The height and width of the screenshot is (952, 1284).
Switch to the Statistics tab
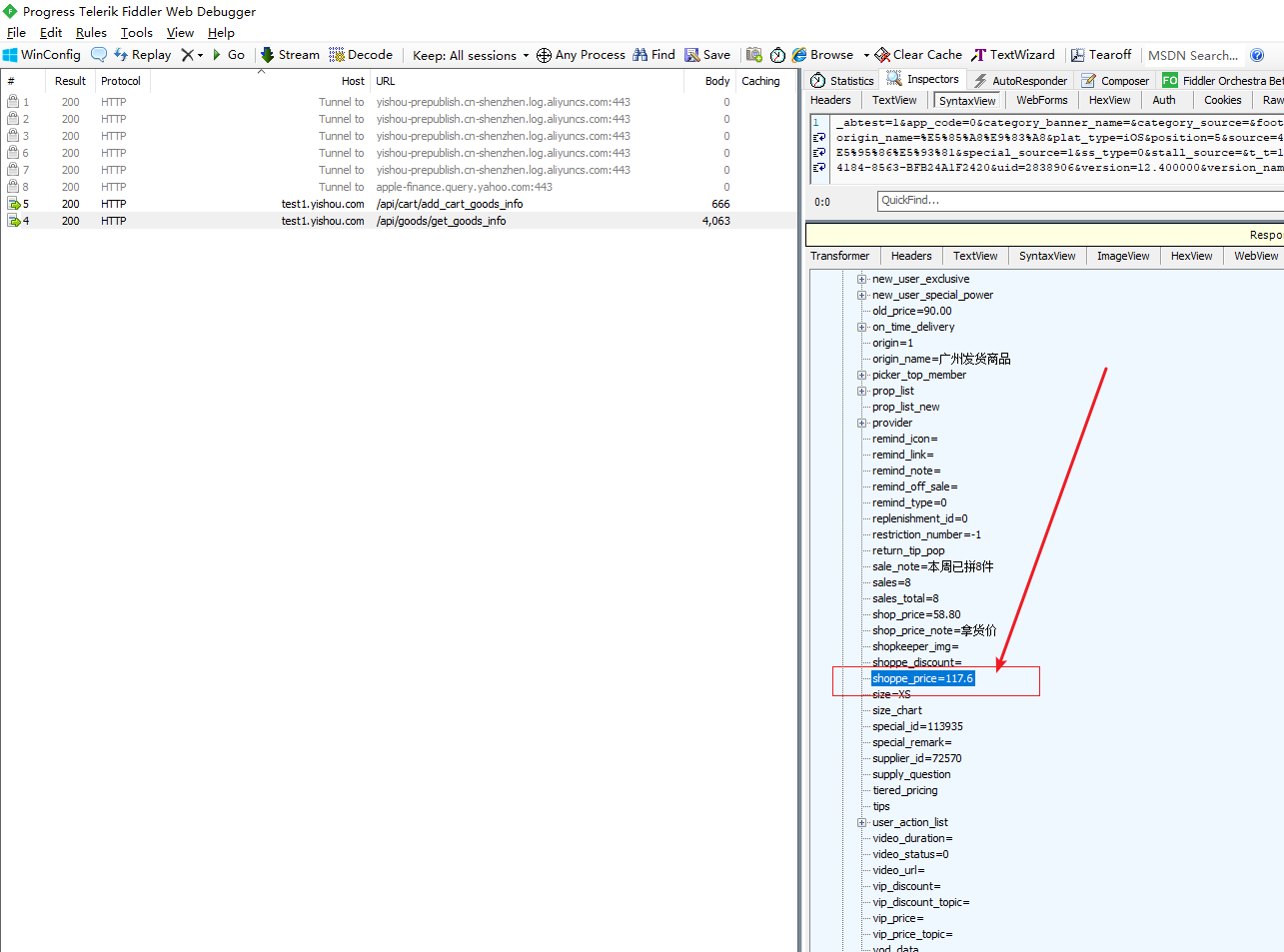click(841, 80)
